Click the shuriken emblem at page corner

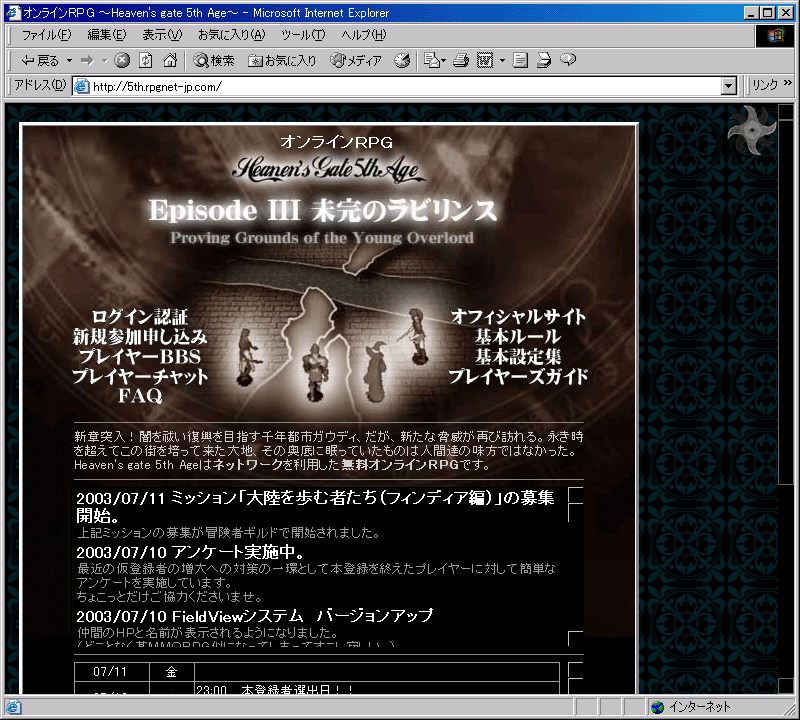(x=752, y=130)
